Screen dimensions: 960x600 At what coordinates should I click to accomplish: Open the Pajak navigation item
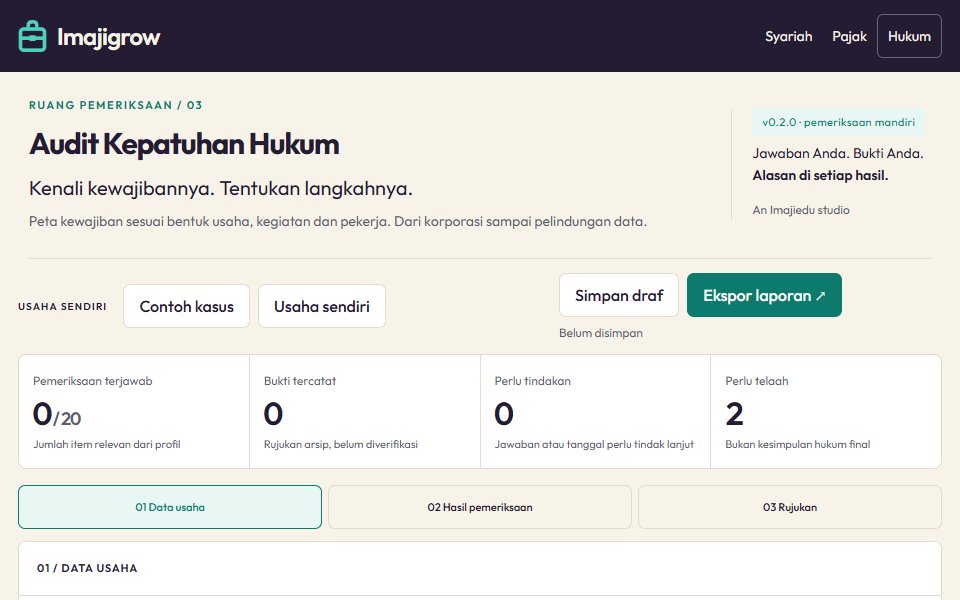[849, 36]
